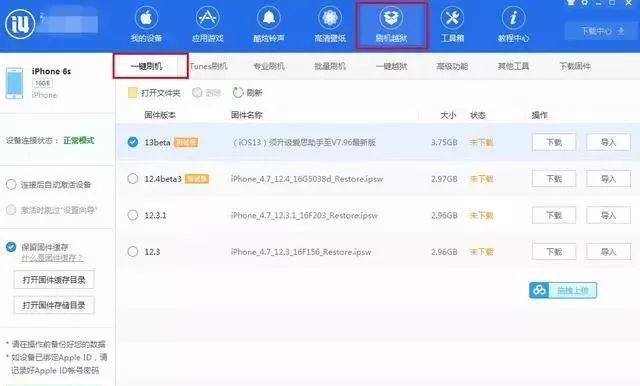This screenshot has width=640, height=386.
Task: Switch to iTunes刷机 tab
Action: click(208, 66)
